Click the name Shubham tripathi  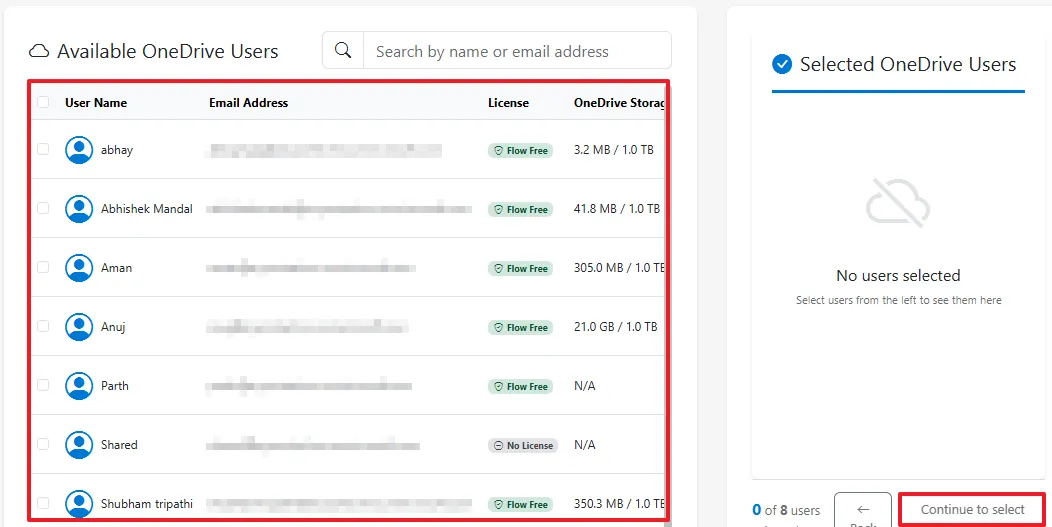[x=147, y=504]
